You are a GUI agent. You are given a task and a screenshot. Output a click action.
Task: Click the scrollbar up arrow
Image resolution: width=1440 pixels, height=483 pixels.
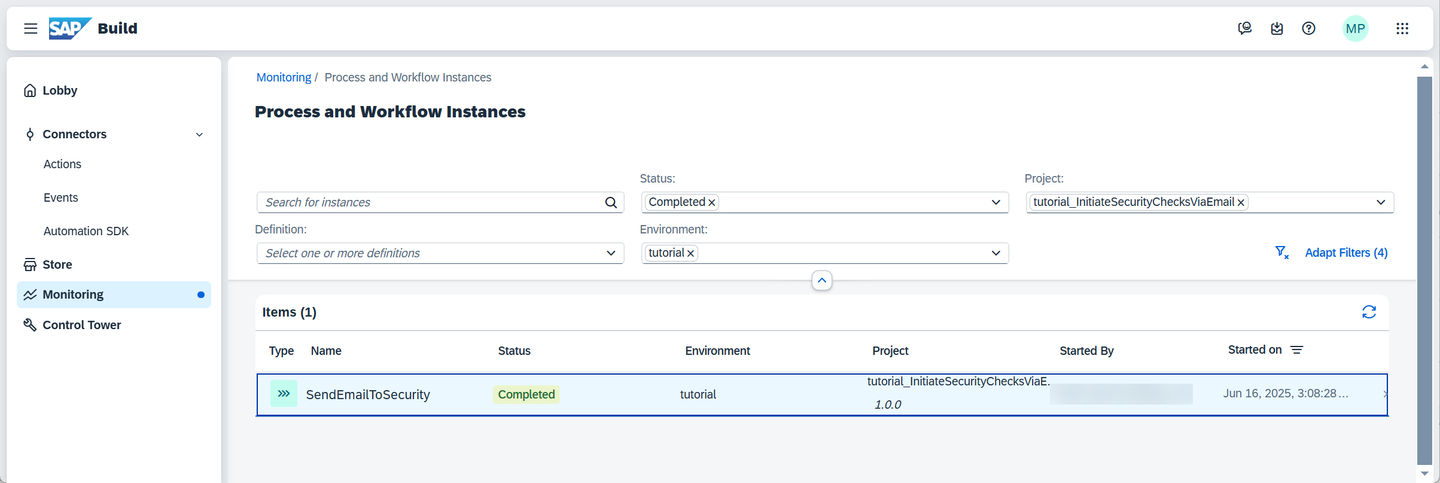[1425, 65]
